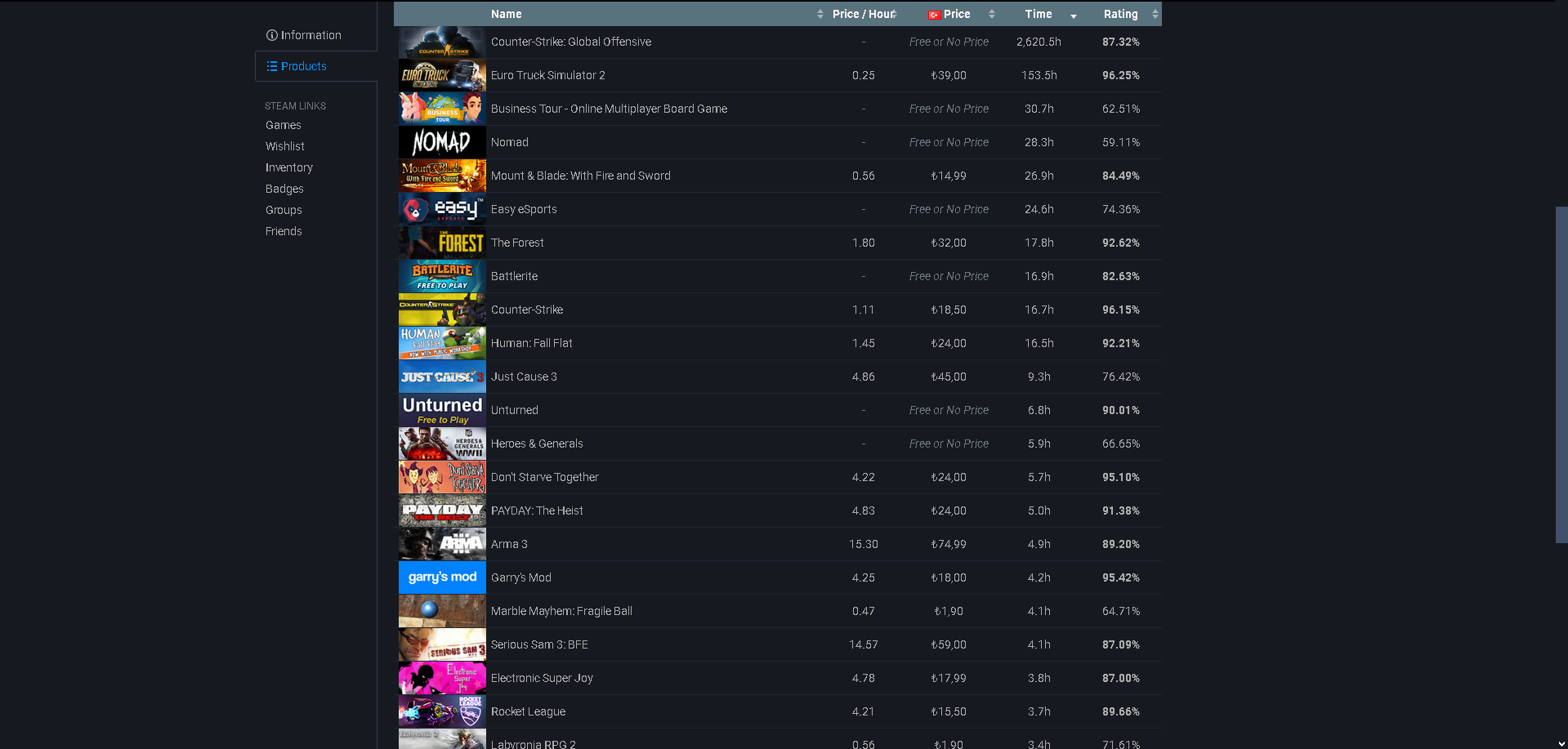1568x749 pixels.
Task: Click PAYDAY: The Heist thumbnail
Action: tap(442, 510)
